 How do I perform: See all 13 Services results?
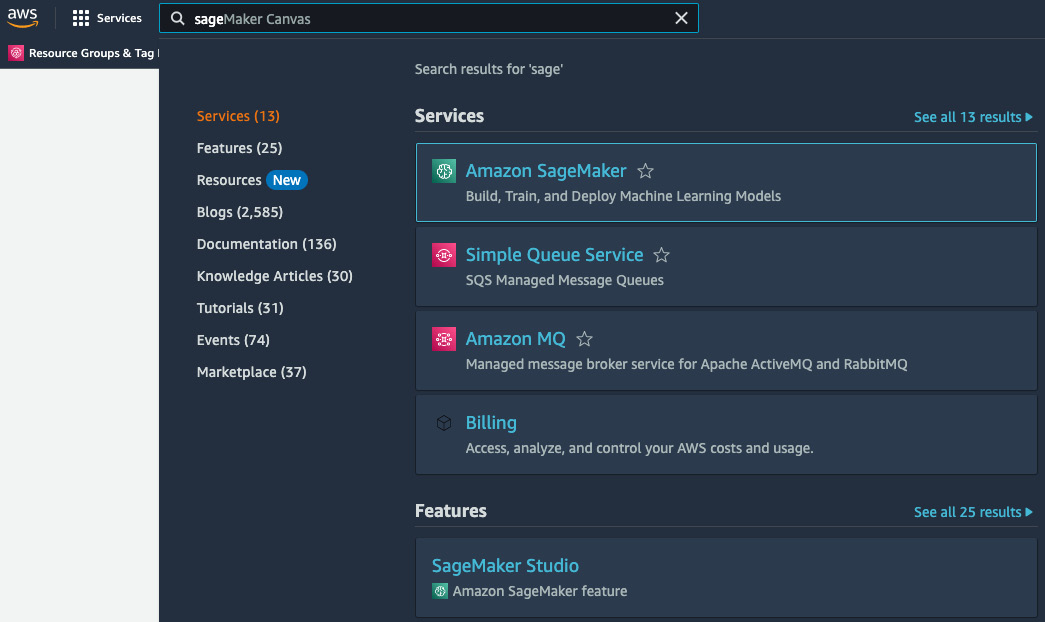tap(973, 117)
